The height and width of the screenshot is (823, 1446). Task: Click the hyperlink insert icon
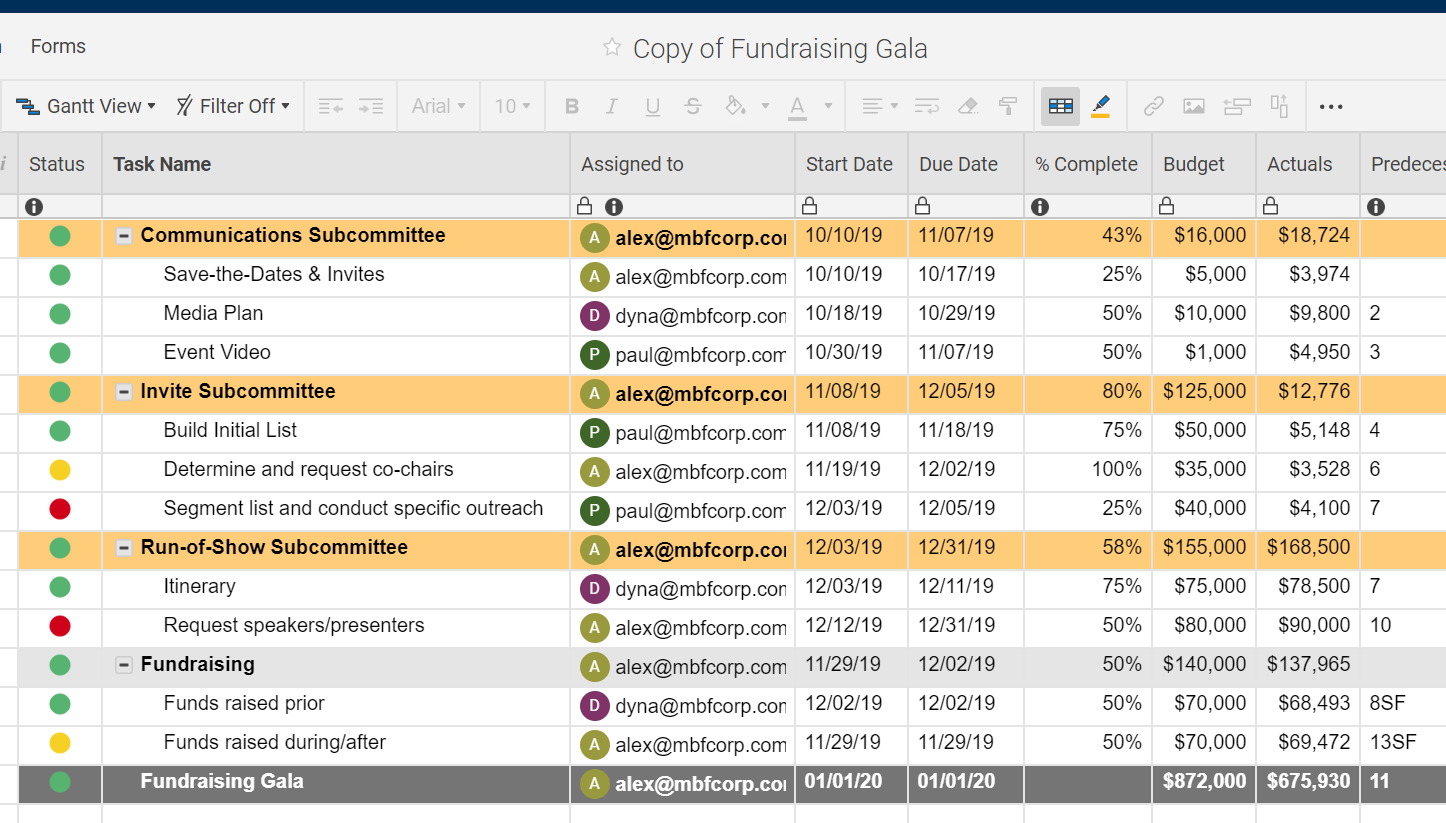coord(1154,106)
